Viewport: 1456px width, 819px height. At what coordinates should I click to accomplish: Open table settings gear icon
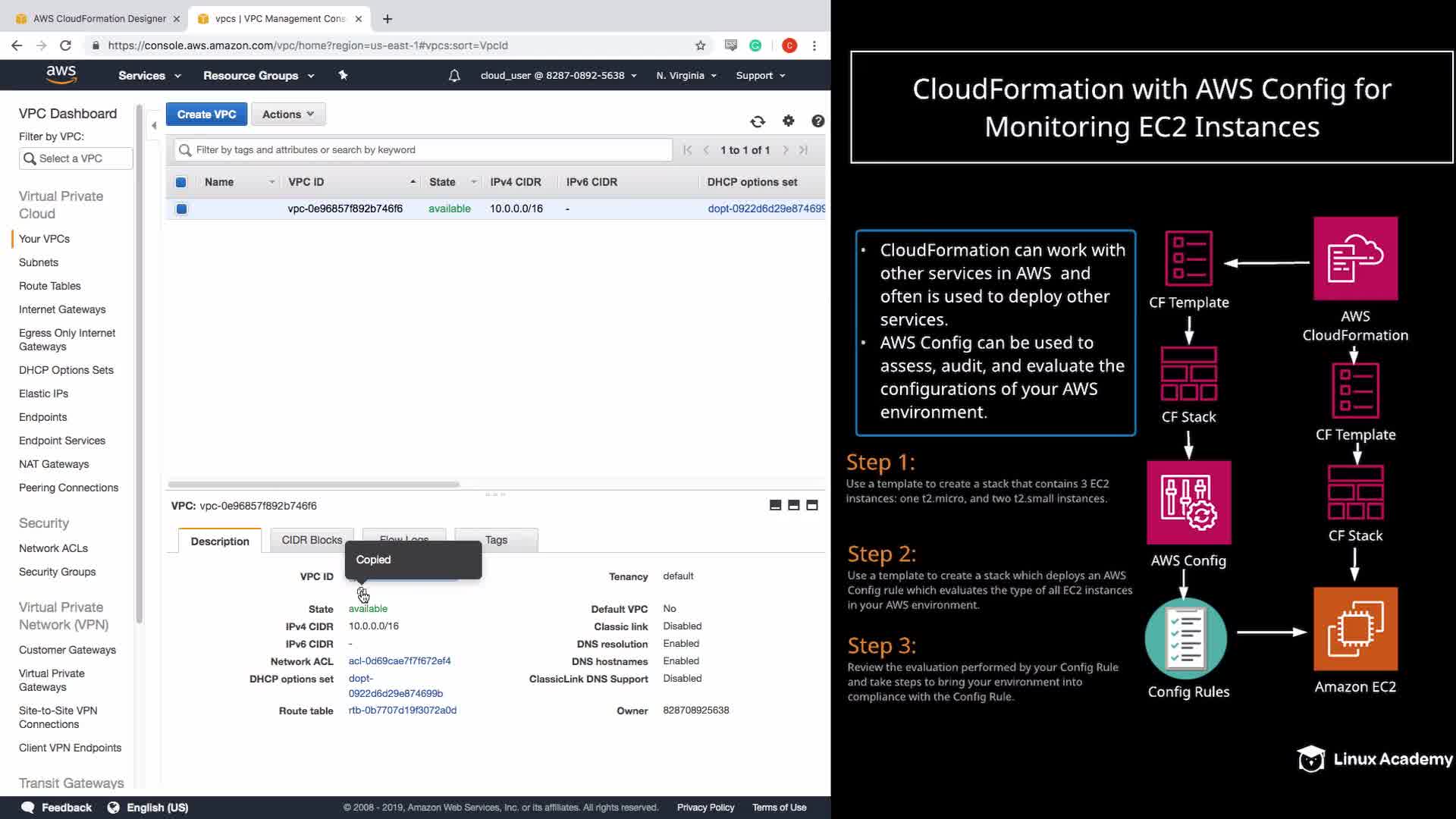(x=788, y=121)
